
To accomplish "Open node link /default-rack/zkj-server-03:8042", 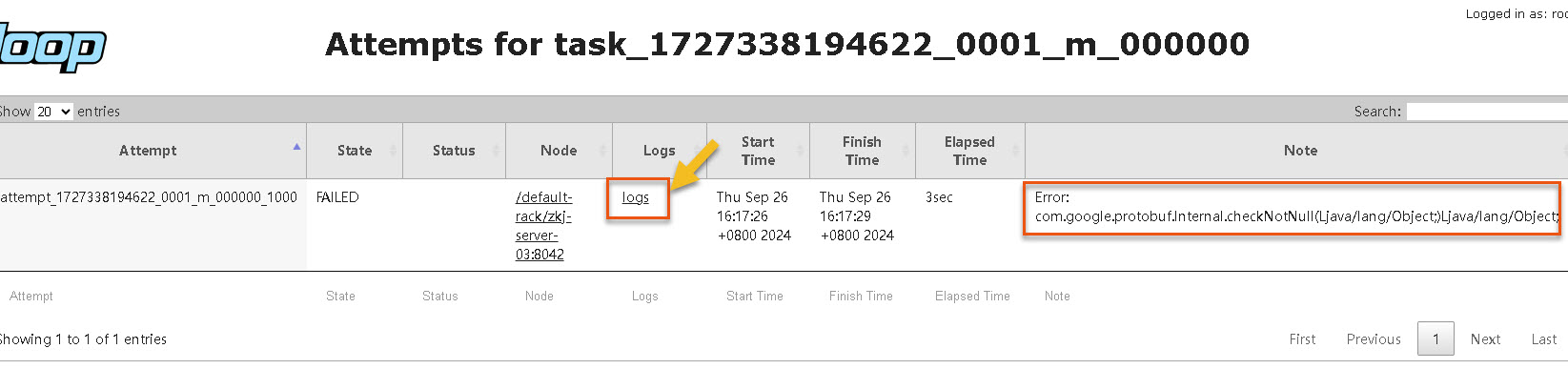I will 543,226.
